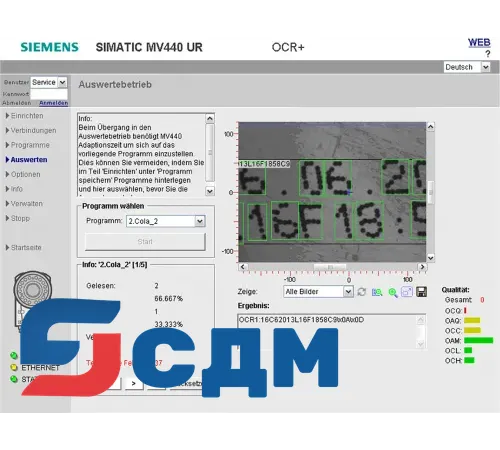Open the Benutzer Service dropdown

click(62, 82)
